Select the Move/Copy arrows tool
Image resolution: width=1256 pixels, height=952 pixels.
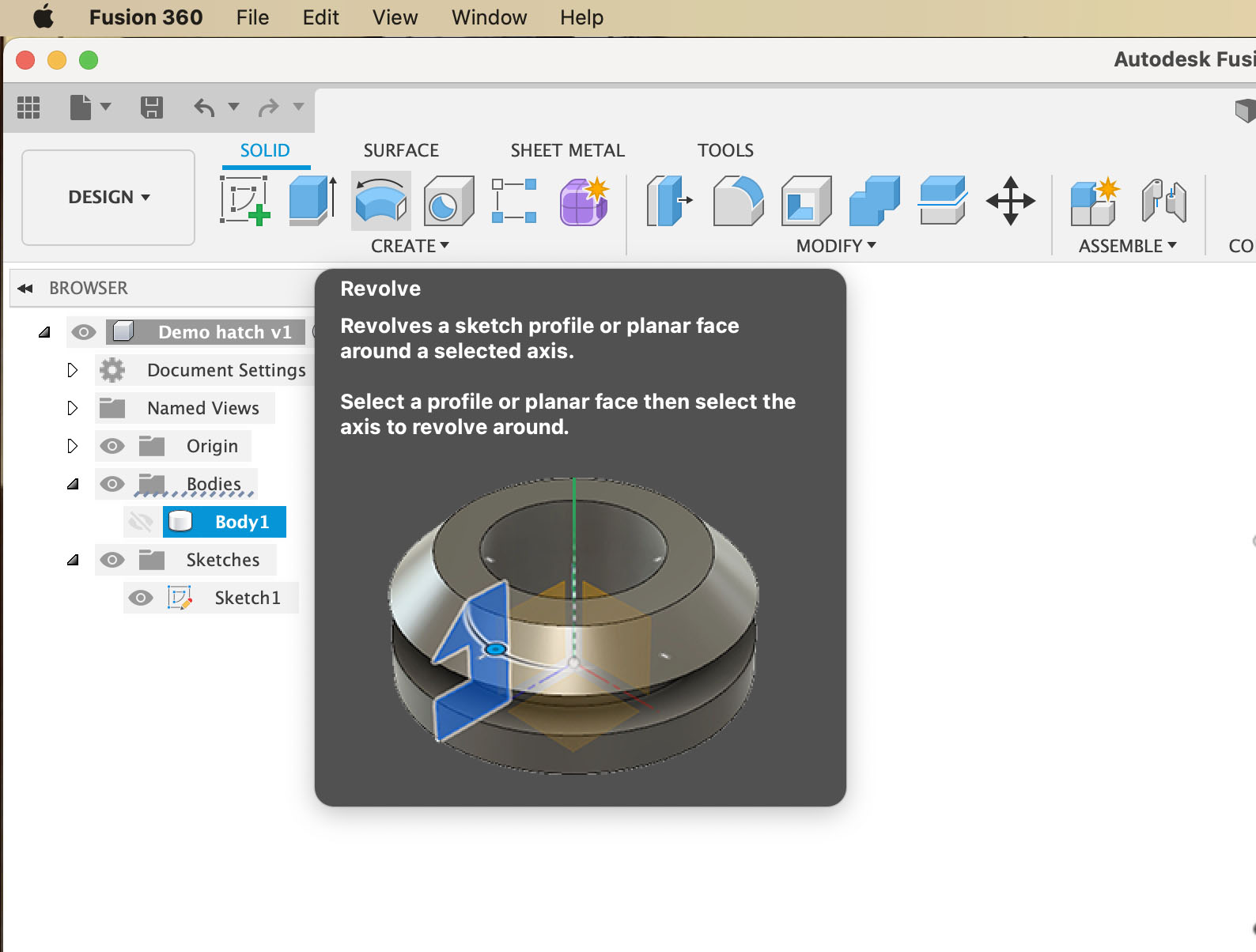point(1010,201)
